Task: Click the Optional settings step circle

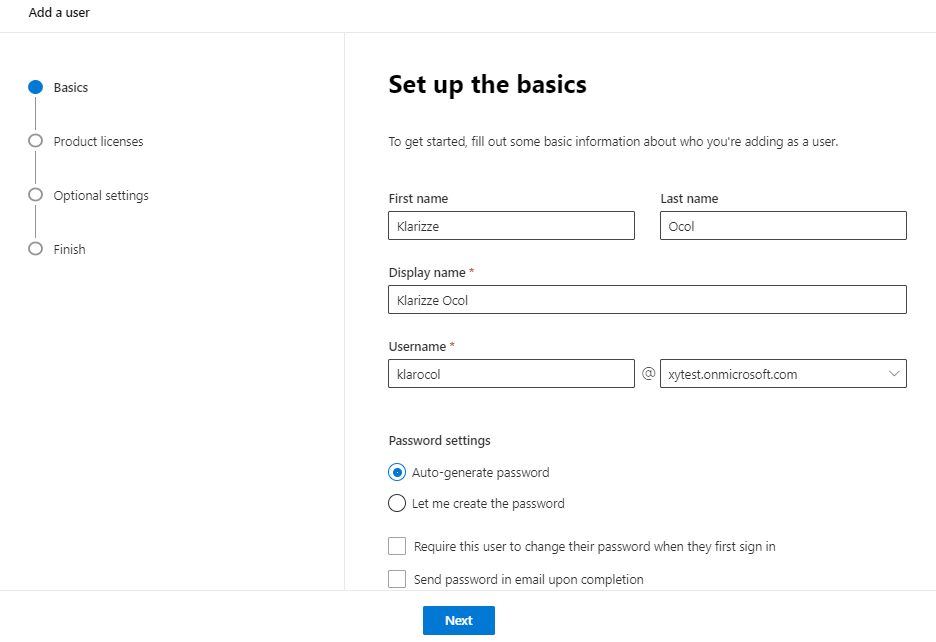Action: (36, 195)
